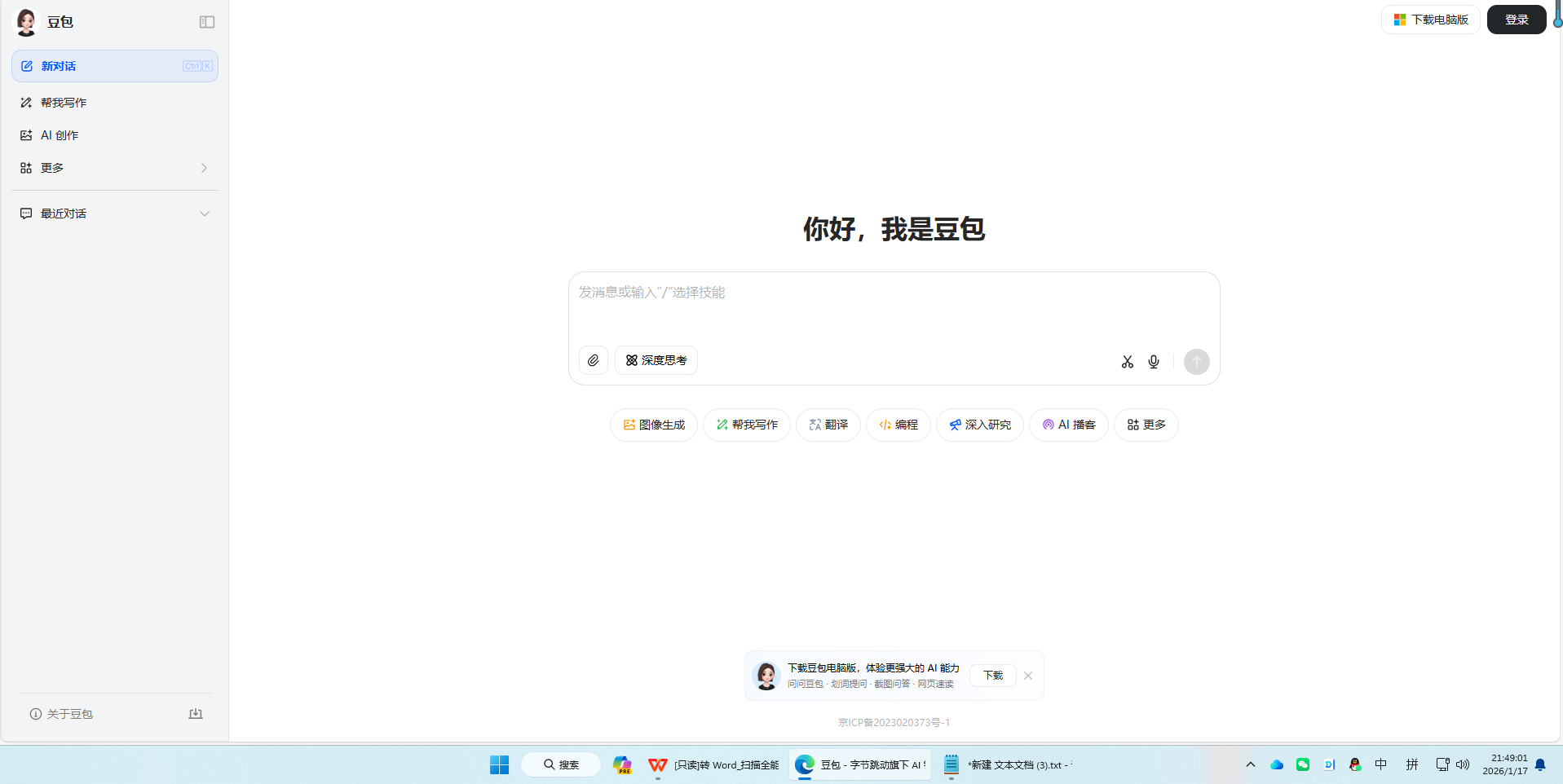
Task: Click the download icon at sidebar bottom
Action: coord(195,713)
